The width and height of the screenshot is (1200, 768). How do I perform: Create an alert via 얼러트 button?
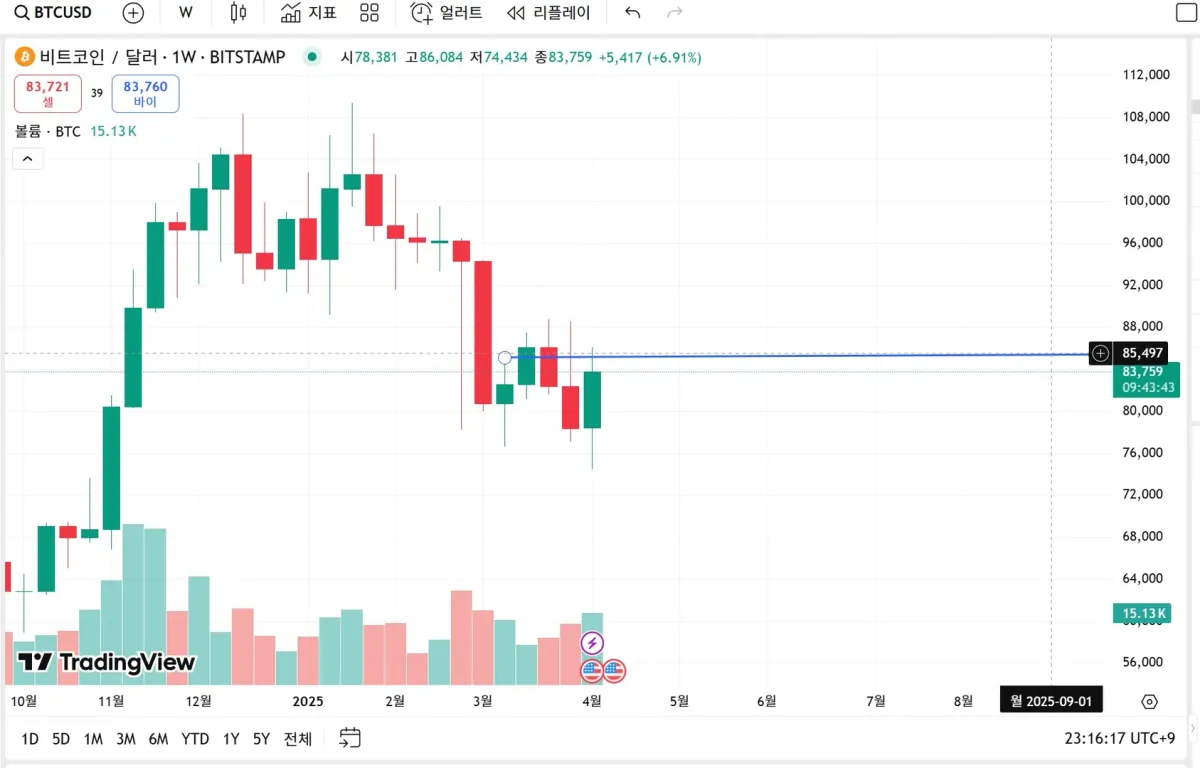[446, 13]
